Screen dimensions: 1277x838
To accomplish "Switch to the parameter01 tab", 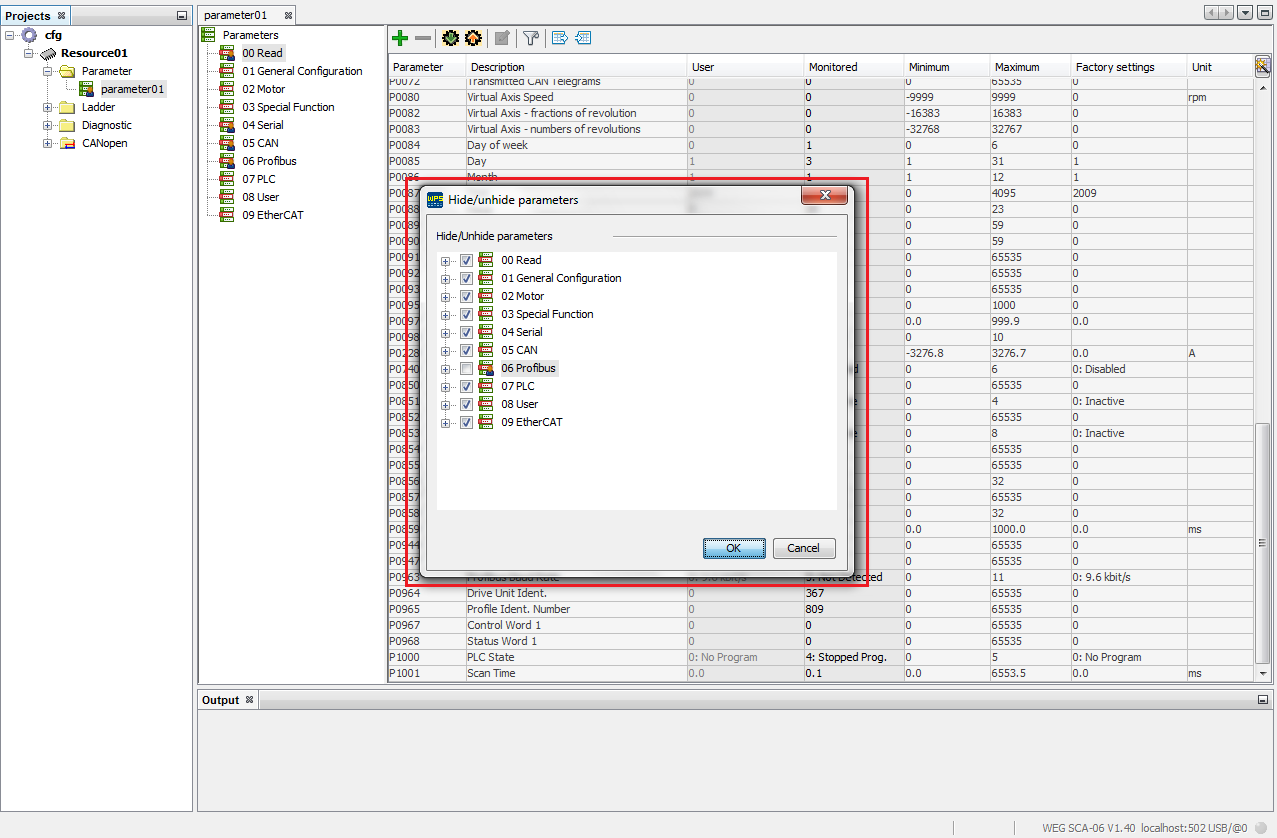I will [234, 15].
